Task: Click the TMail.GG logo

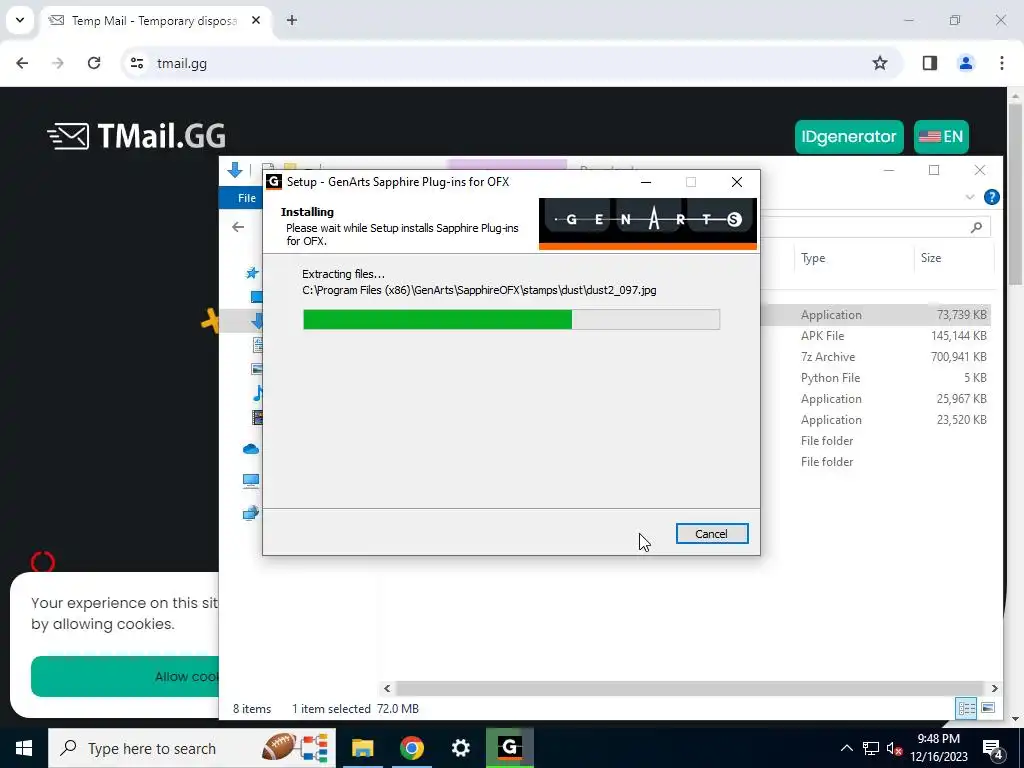Action: click(x=136, y=136)
